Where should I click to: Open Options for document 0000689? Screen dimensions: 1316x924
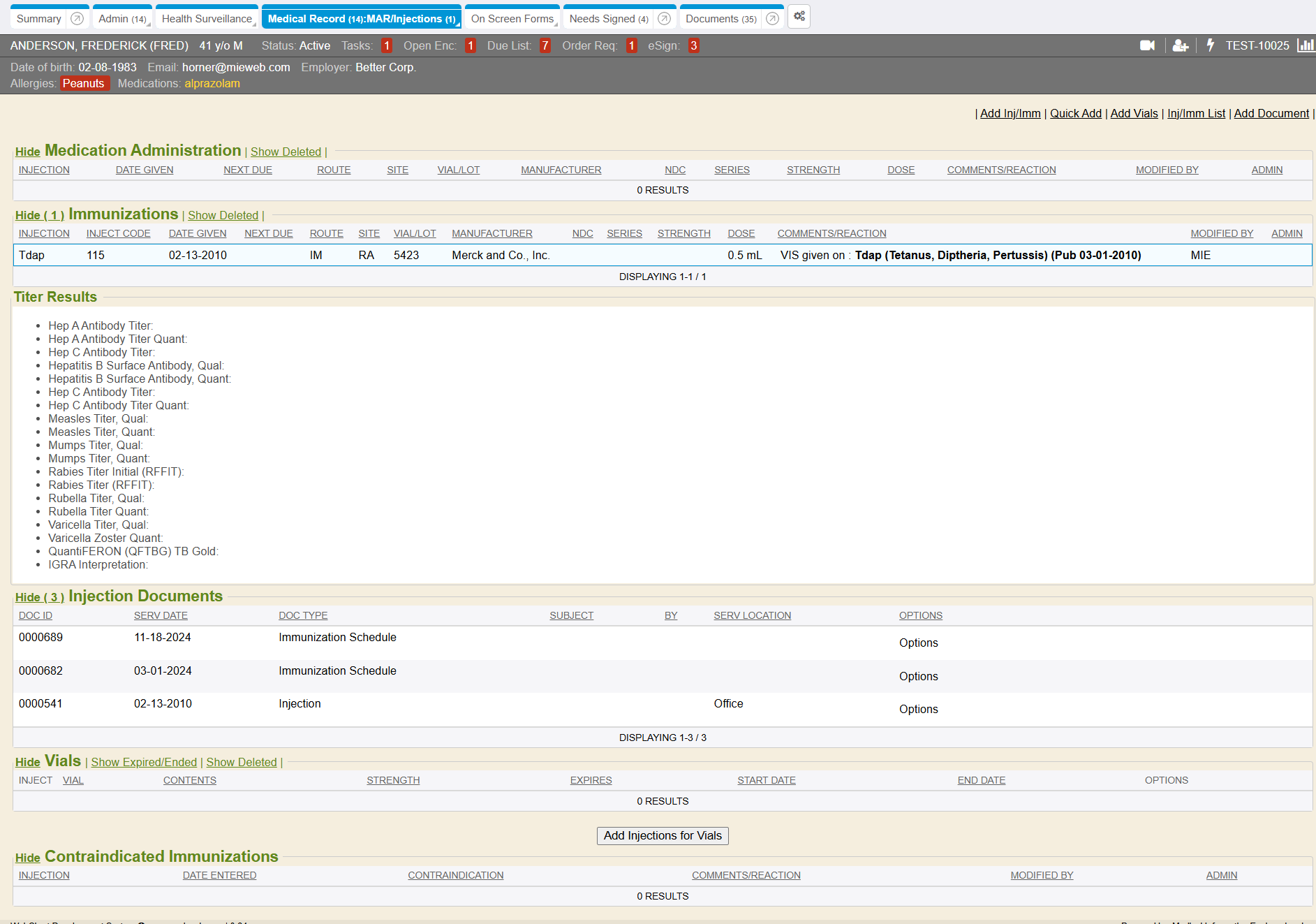coord(918,643)
